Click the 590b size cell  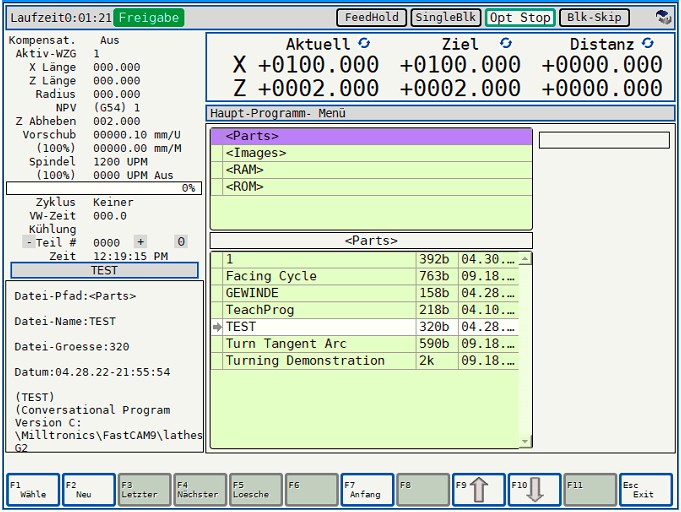(x=436, y=344)
